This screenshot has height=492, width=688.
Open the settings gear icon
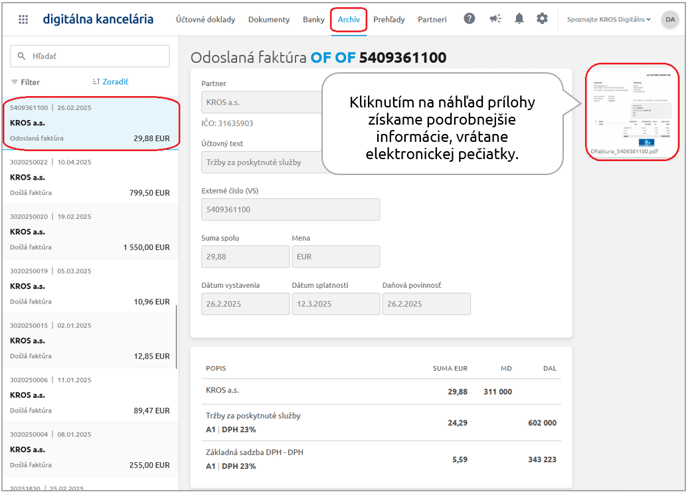tap(542, 18)
